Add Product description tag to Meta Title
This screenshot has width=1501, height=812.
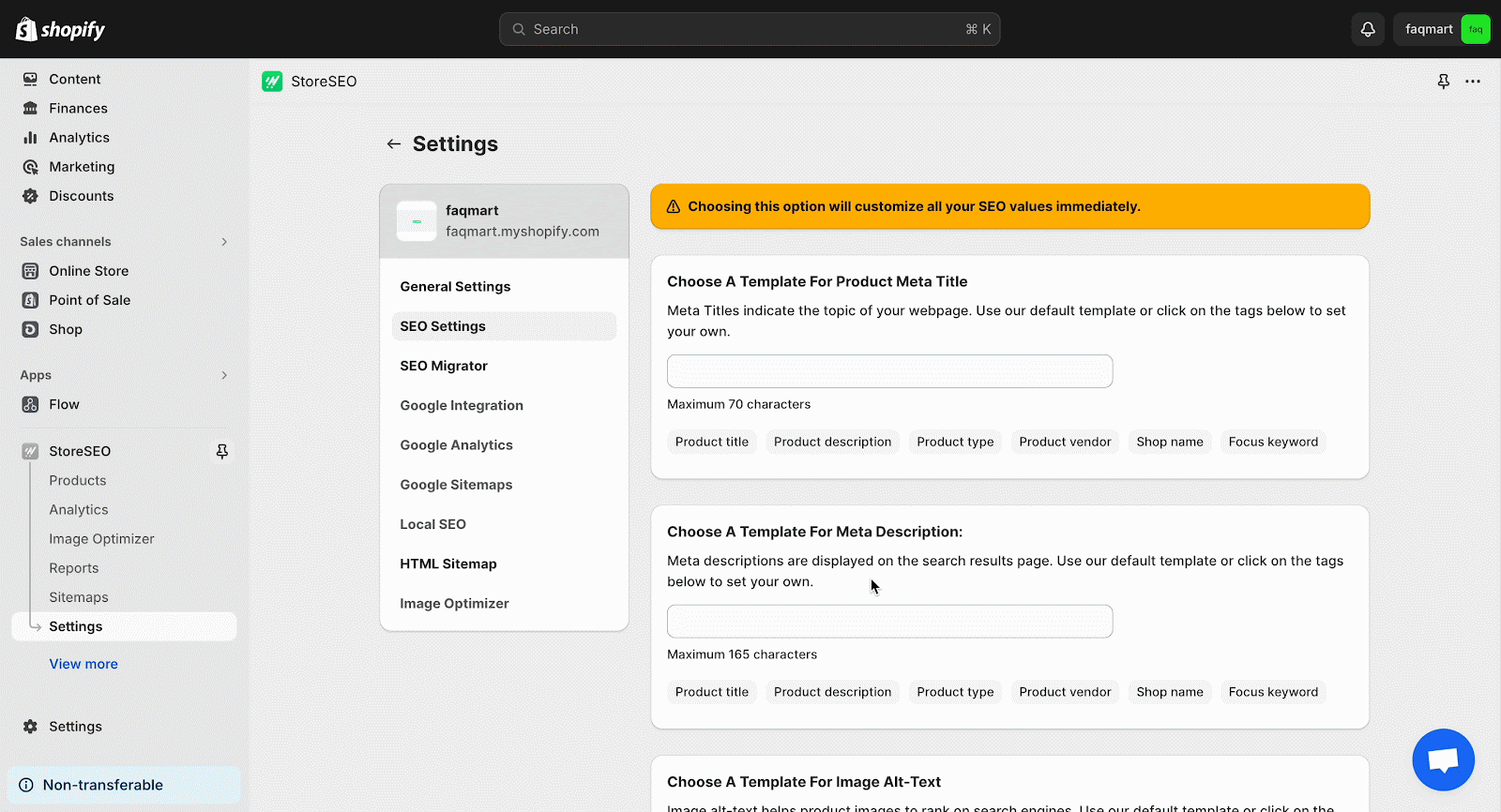click(833, 442)
